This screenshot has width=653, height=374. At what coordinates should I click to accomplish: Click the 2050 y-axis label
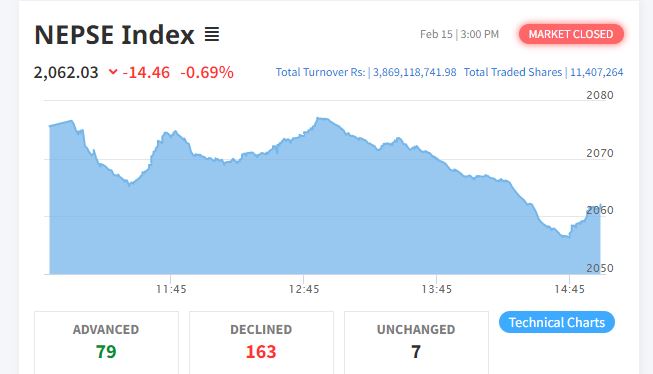click(x=600, y=268)
